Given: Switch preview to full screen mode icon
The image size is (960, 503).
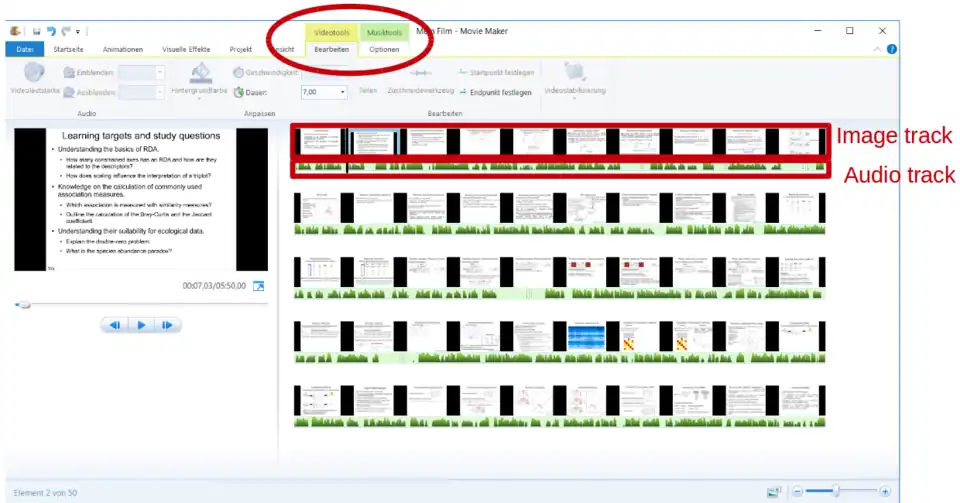Looking at the screenshot, I should pyautogui.click(x=259, y=286).
